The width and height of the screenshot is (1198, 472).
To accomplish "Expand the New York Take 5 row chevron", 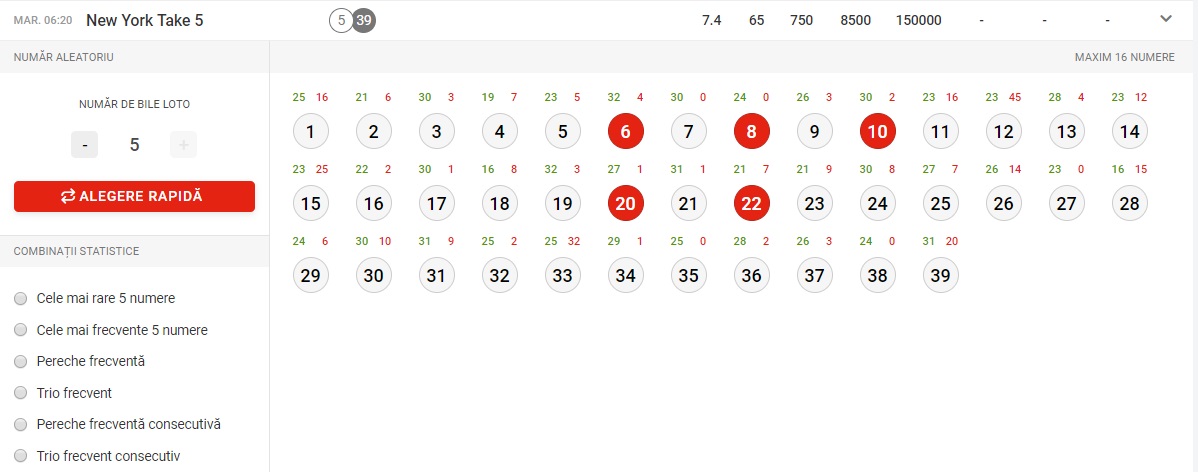I will pyautogui.click(x=1166, y=19).
